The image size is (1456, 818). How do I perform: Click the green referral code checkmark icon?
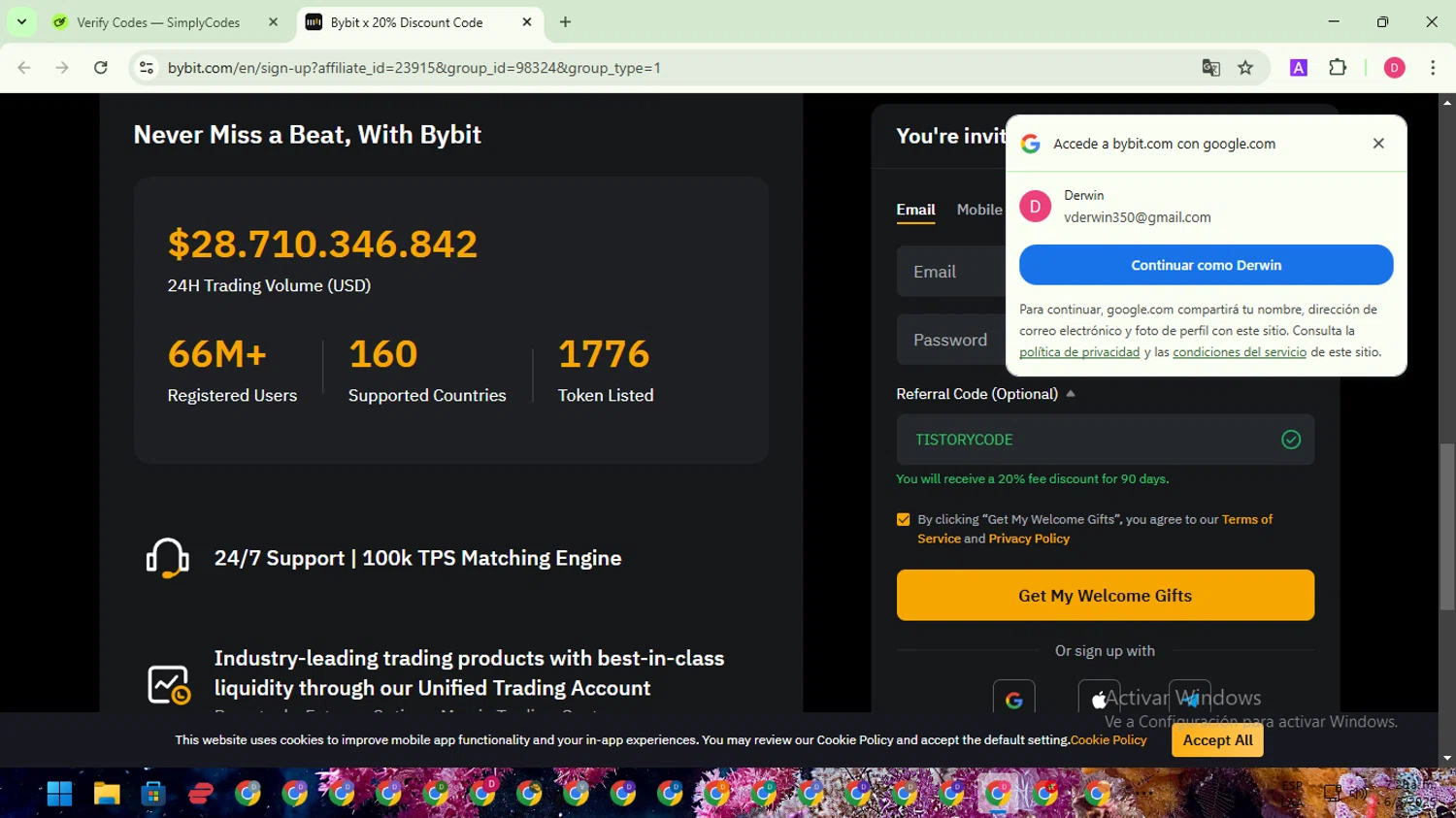click(x=1291, y=440)
